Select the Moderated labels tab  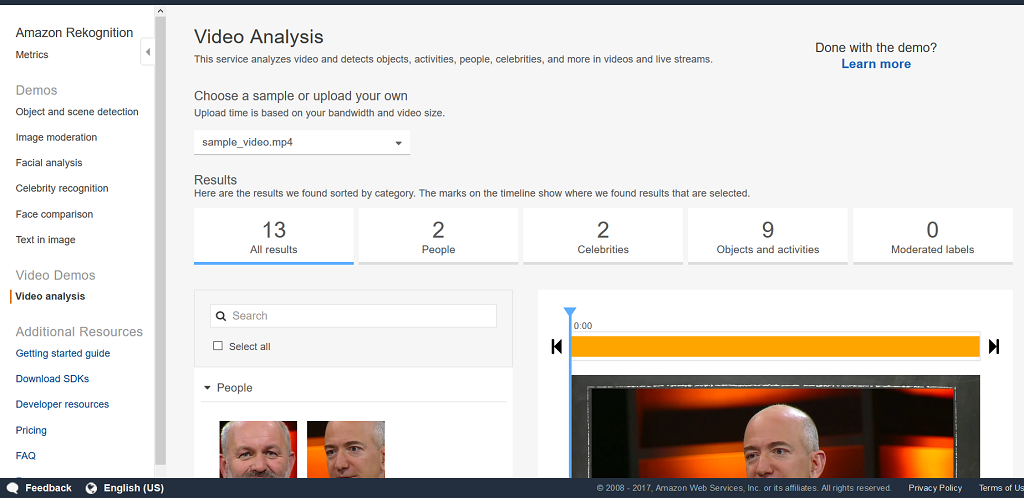933,236
